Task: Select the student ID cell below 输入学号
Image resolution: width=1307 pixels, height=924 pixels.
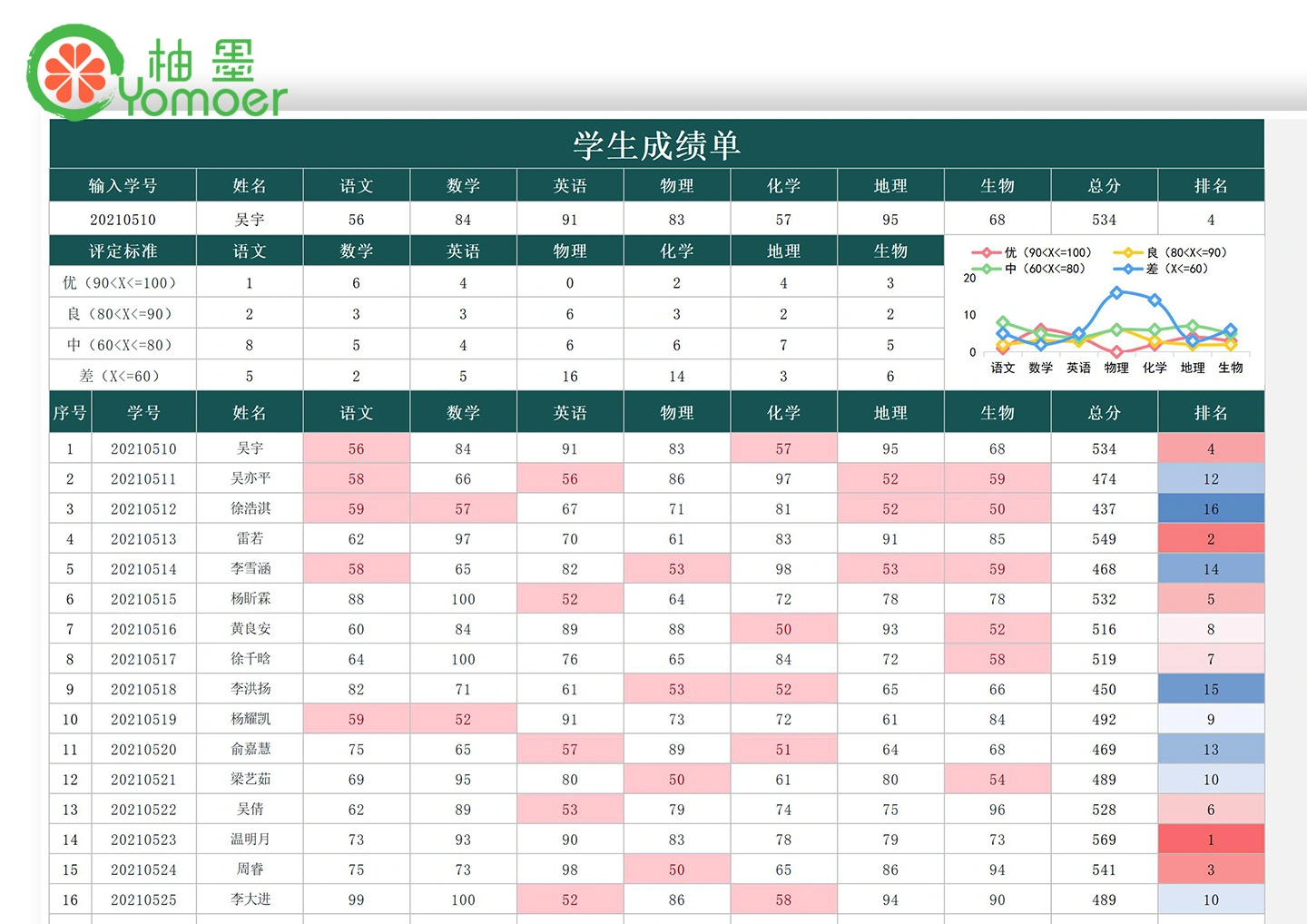Action: click(x=123, y=220)
